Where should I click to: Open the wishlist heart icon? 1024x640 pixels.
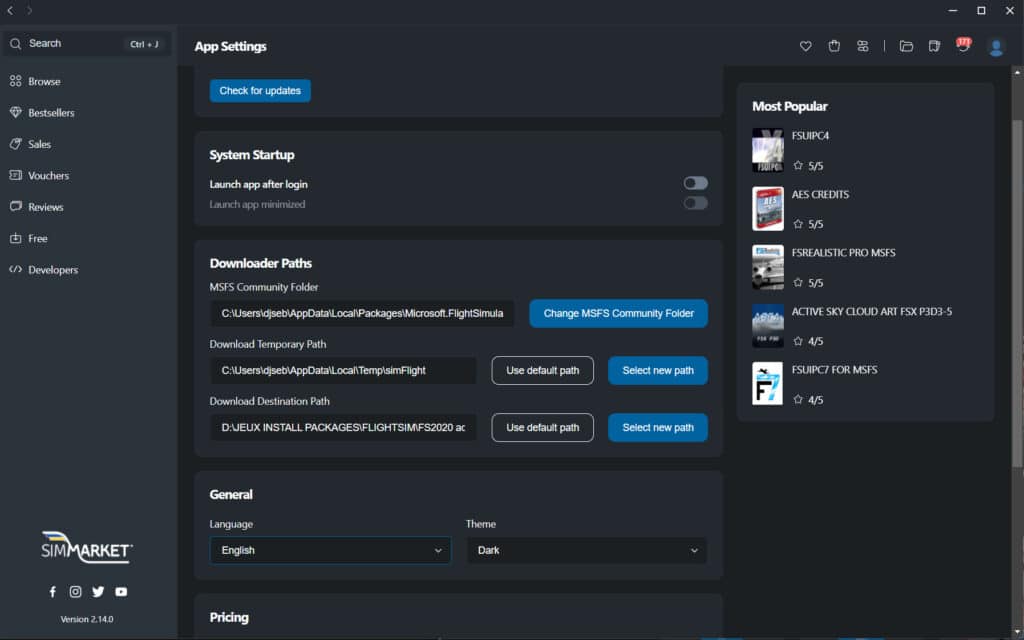point(806,46)
